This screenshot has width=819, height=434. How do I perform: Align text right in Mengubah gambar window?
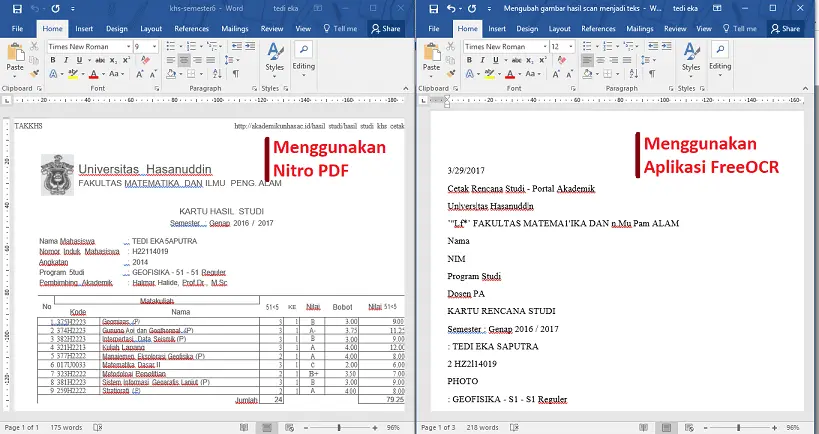[614, 60]
